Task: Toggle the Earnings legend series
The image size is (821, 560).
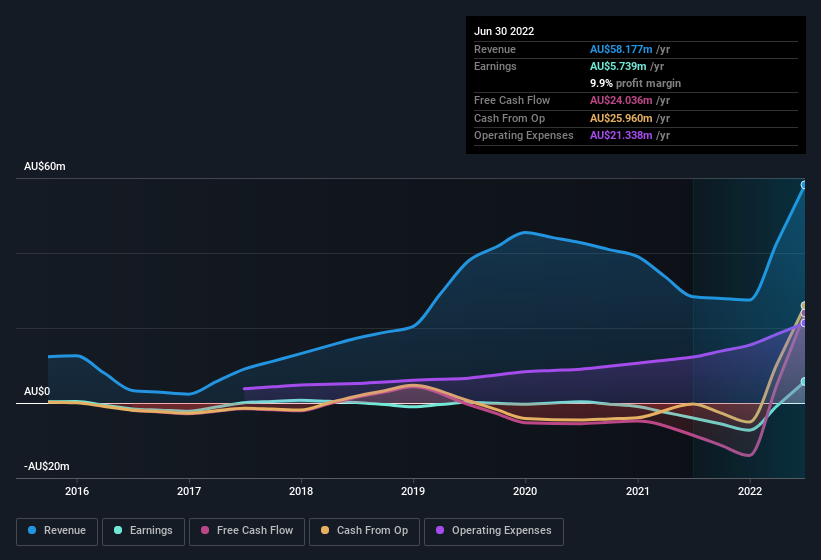Action: click(142, 531)
